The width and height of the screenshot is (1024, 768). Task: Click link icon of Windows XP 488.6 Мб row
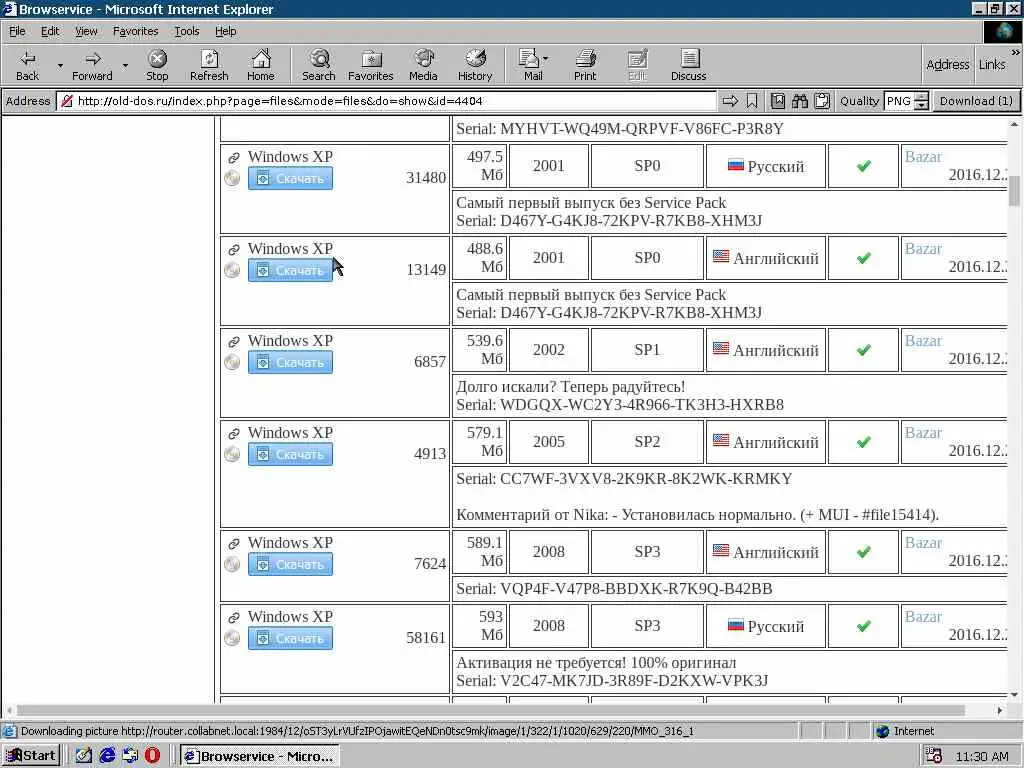[x=233, y=249]
